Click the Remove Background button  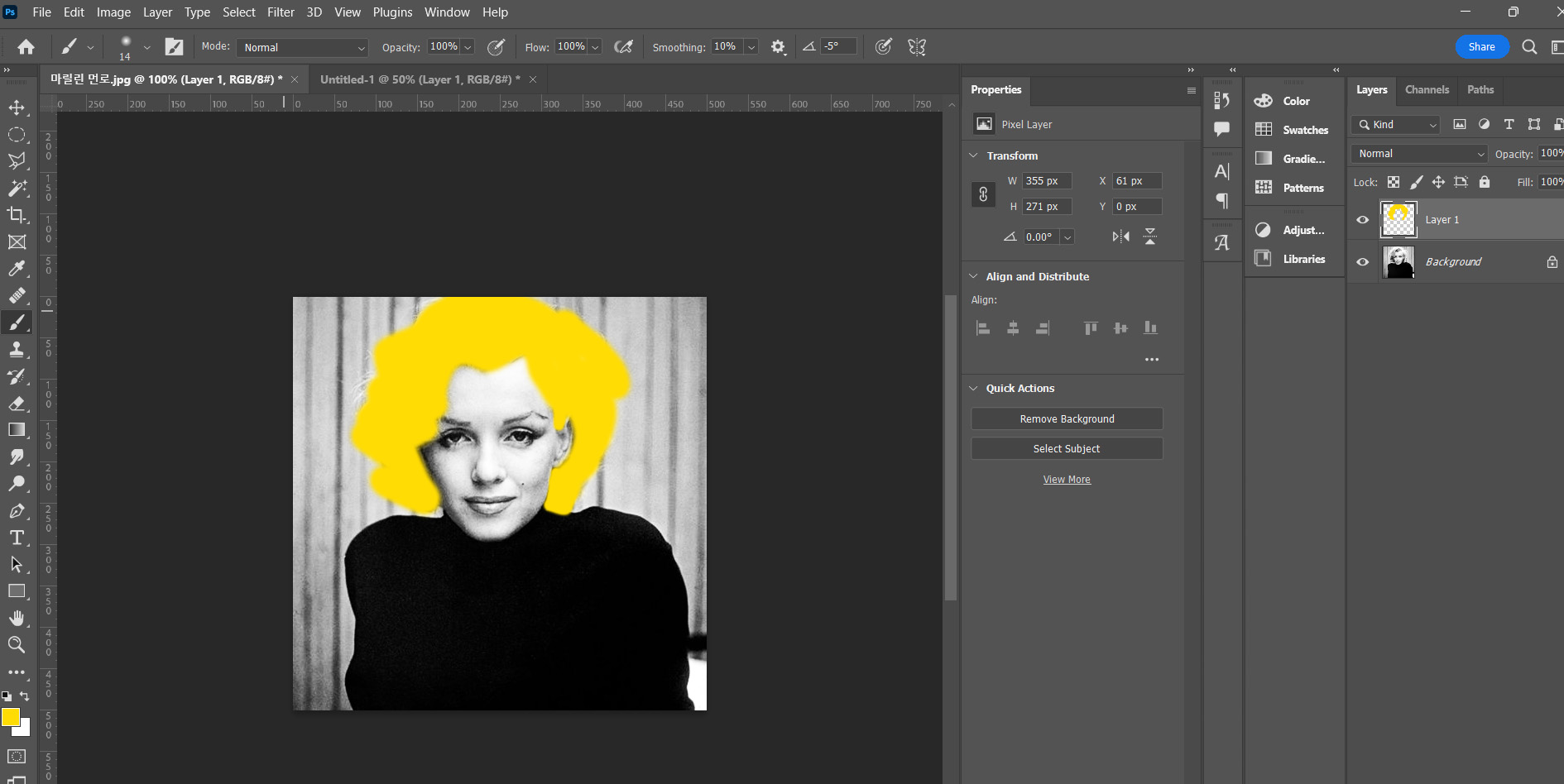point(1067,419)
